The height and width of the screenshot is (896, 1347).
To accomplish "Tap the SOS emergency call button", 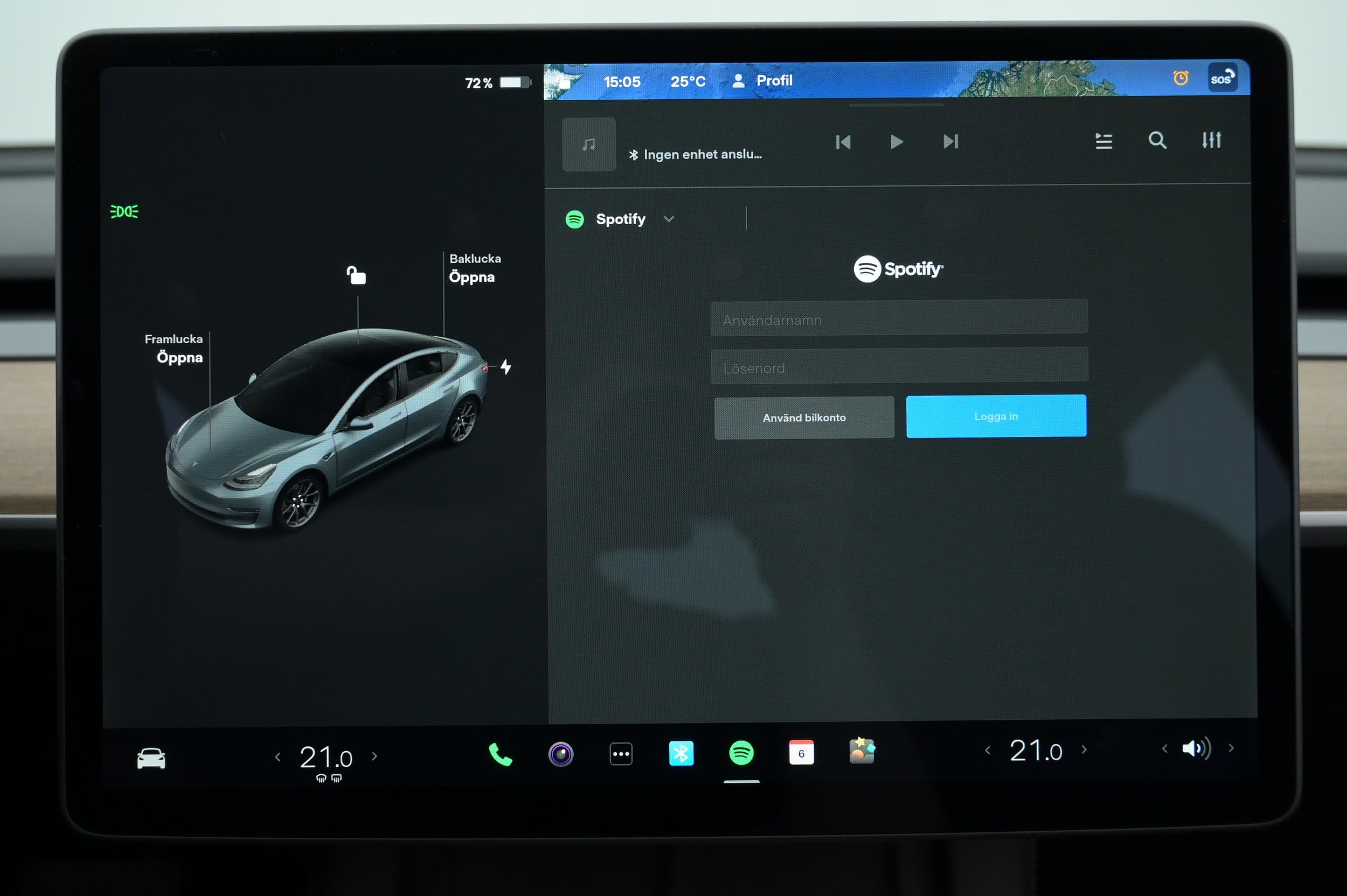I will pyautogui.click(x=1223, y=78).
